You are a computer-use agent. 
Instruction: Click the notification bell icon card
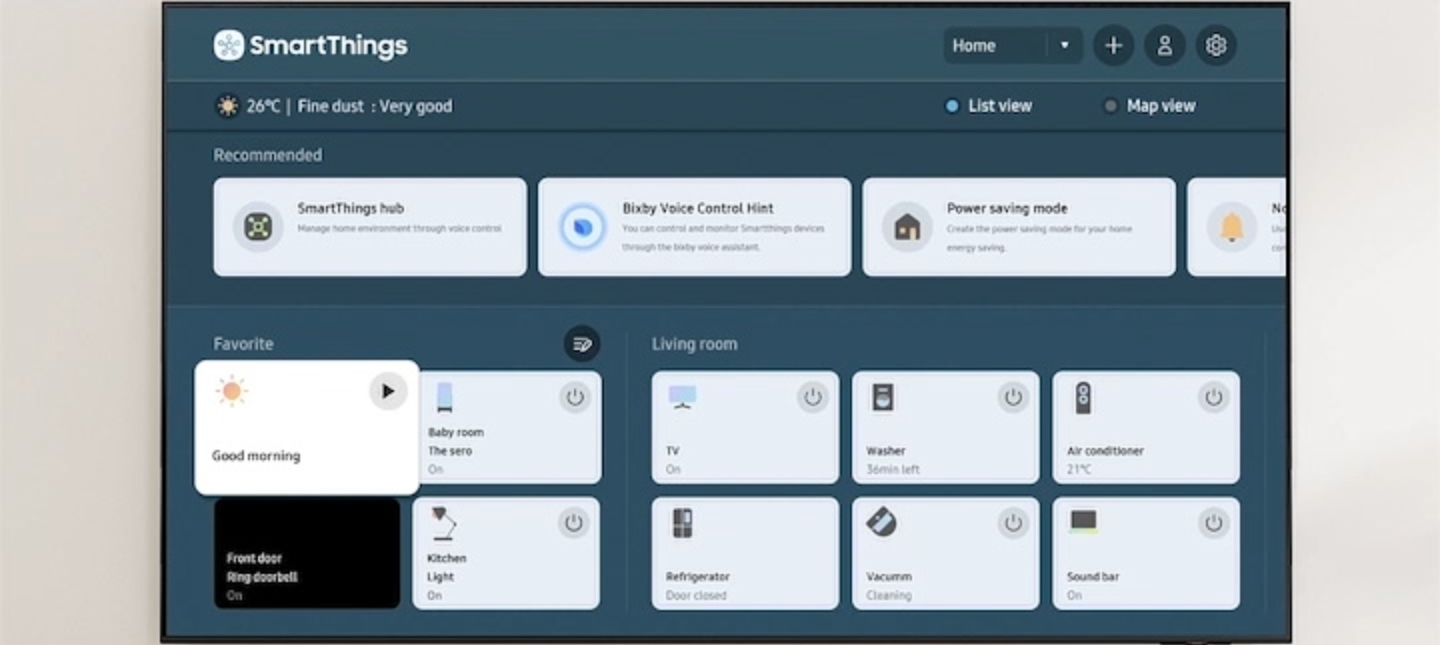click(x=1236, y=227)
